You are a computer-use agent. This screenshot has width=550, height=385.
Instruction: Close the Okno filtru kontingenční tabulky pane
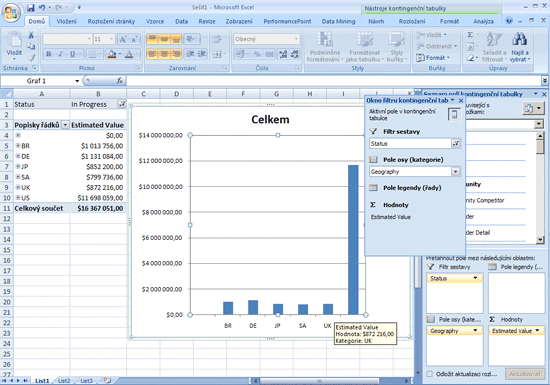point(461,101)
